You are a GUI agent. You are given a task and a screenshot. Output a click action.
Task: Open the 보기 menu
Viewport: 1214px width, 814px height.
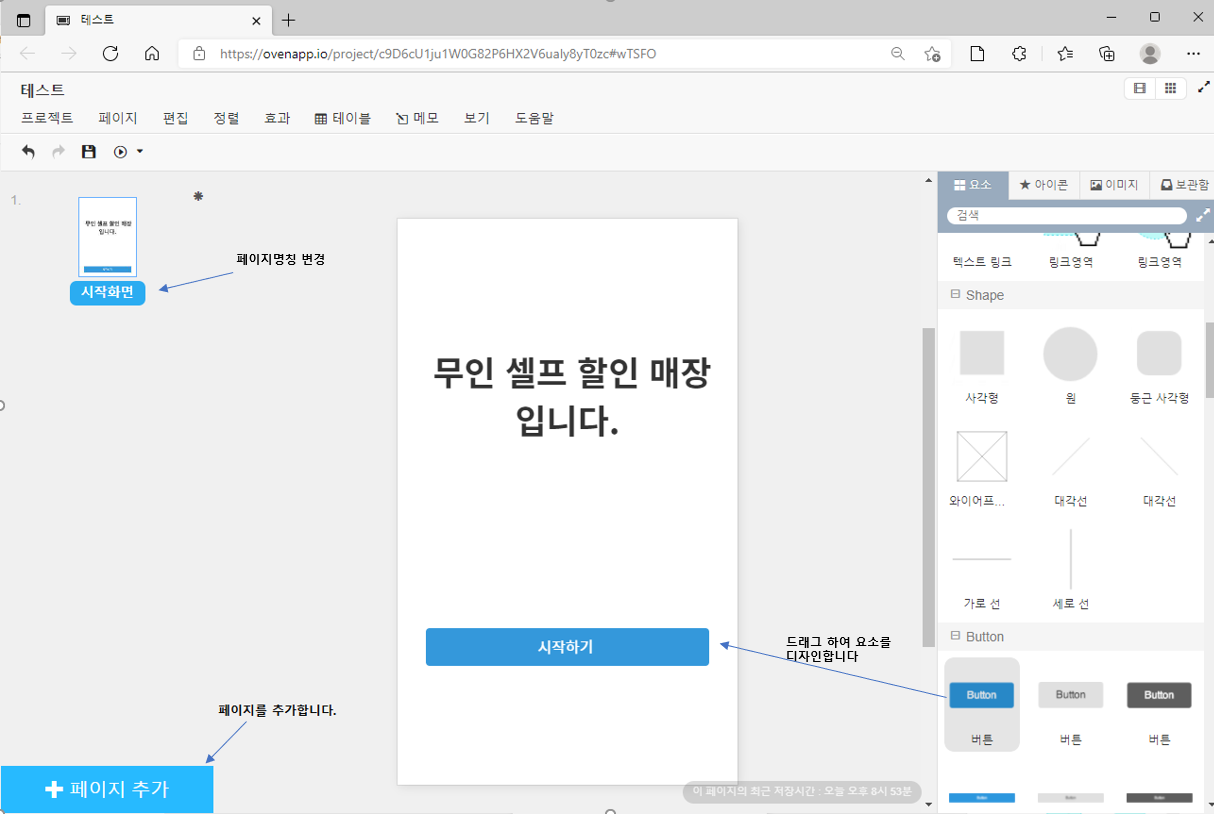click(477, 118)
